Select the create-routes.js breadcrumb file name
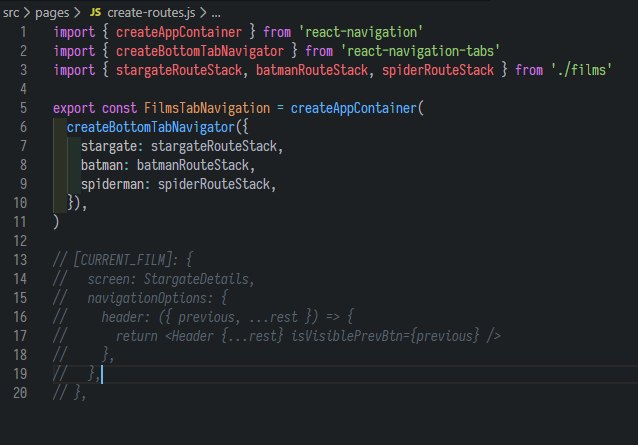The width and height of the screenshot is (638, 445). pos(151,13)
